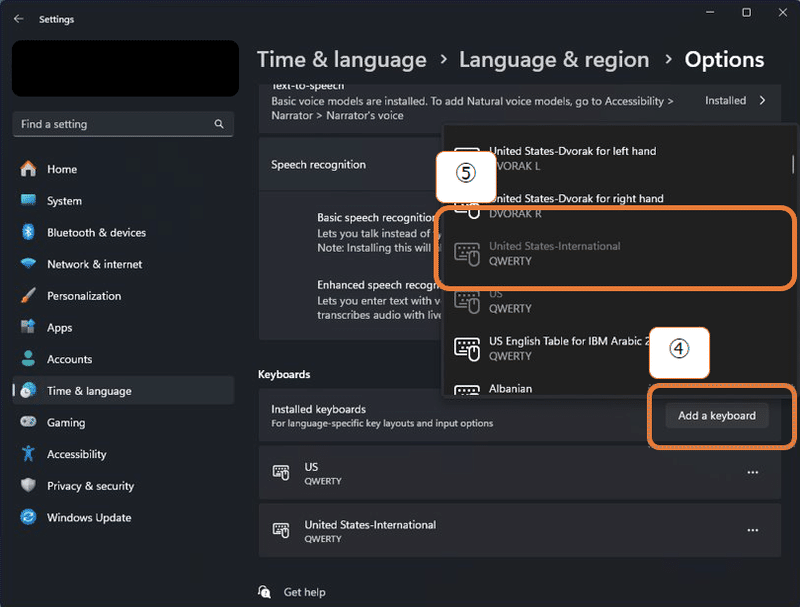Go back with the arrow icon
This screenshot has height=607, width=800.
(x=19, y=19)
